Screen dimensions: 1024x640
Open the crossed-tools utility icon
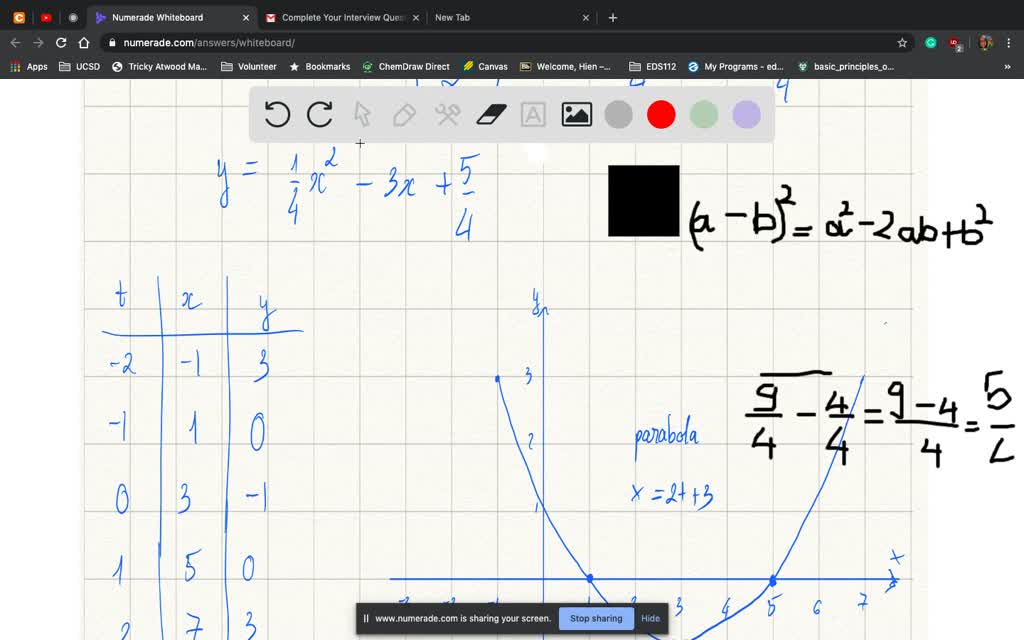(x=447, y=114)
